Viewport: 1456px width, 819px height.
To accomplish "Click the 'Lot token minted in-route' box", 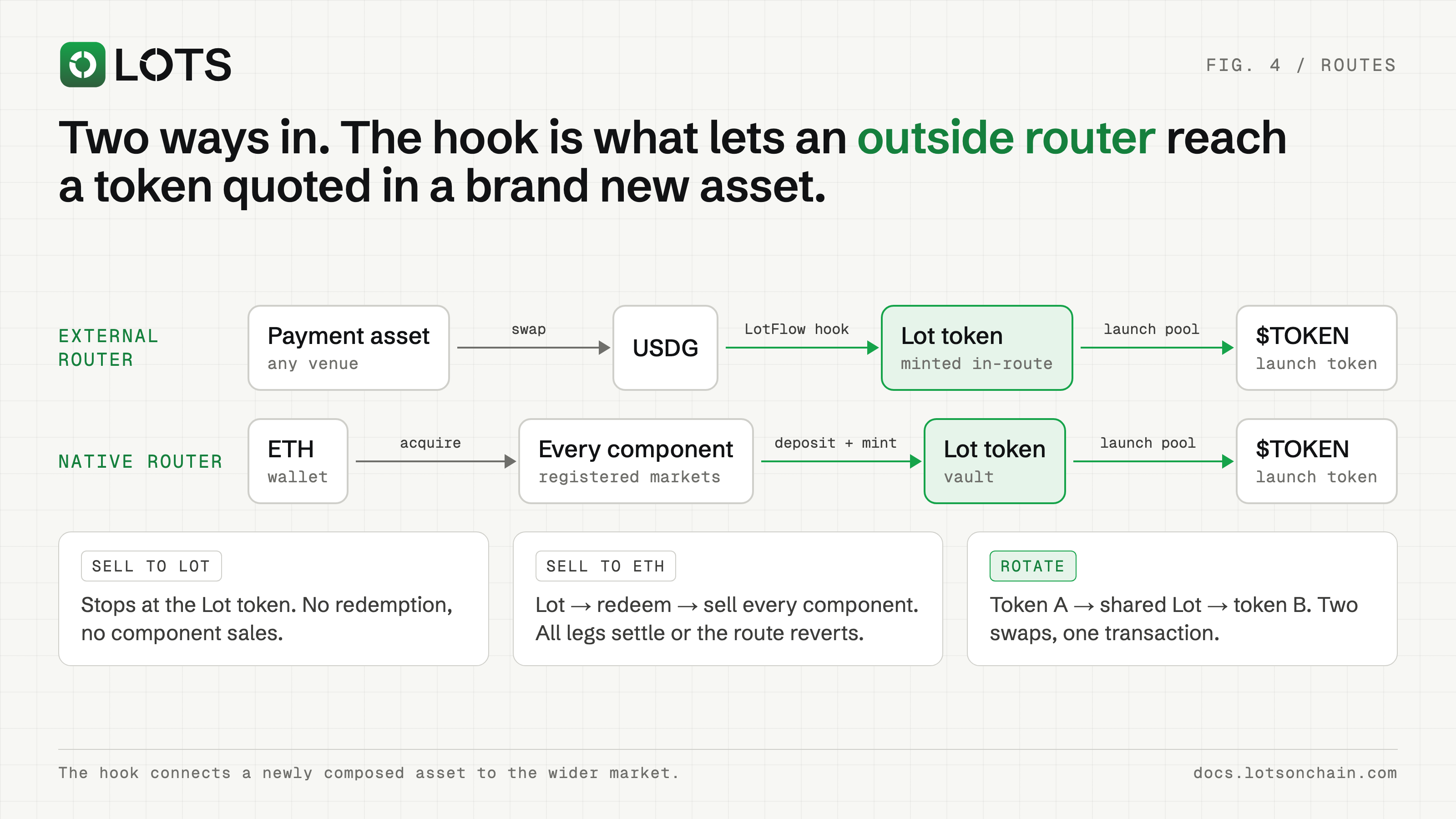I will (977, 348).
